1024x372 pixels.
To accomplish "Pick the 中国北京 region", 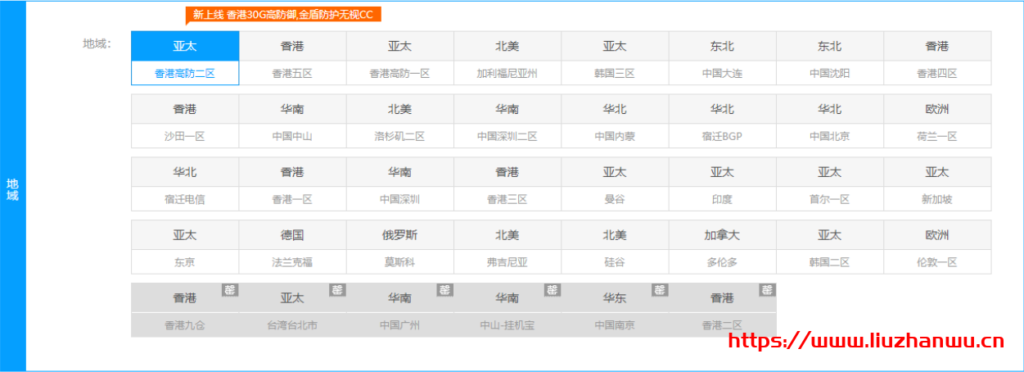I will click(830, 121).
